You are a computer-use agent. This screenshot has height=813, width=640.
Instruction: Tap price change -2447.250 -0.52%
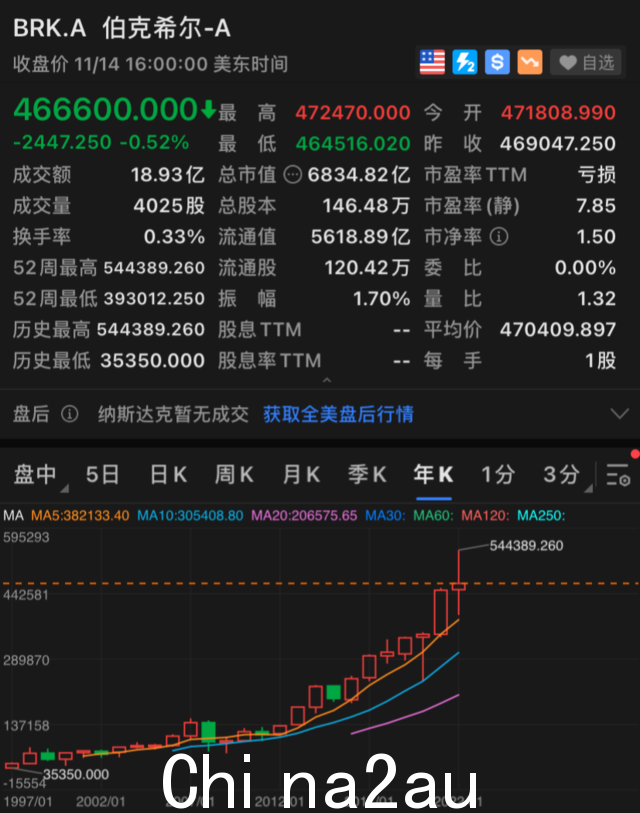pyautogui.click(x=101, y=142)
